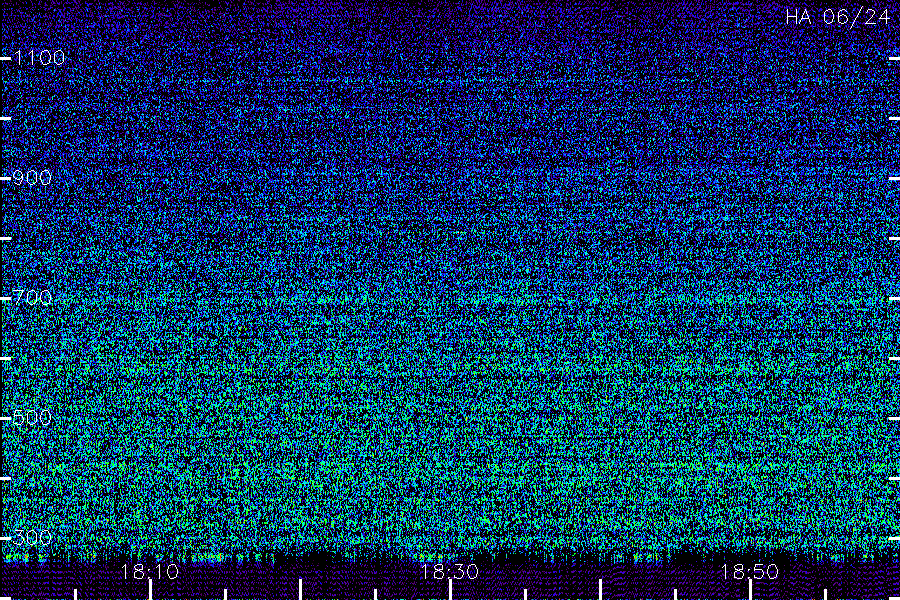Click the 300 frequency axis label
Viewport: 900px width, 600px height.
[x=32, y=537]
